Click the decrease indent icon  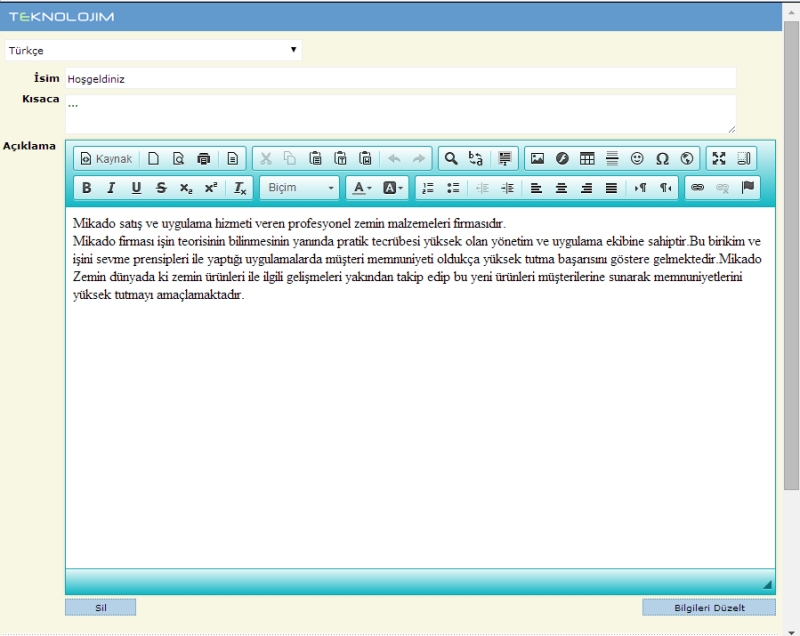[x=482, y=188]
